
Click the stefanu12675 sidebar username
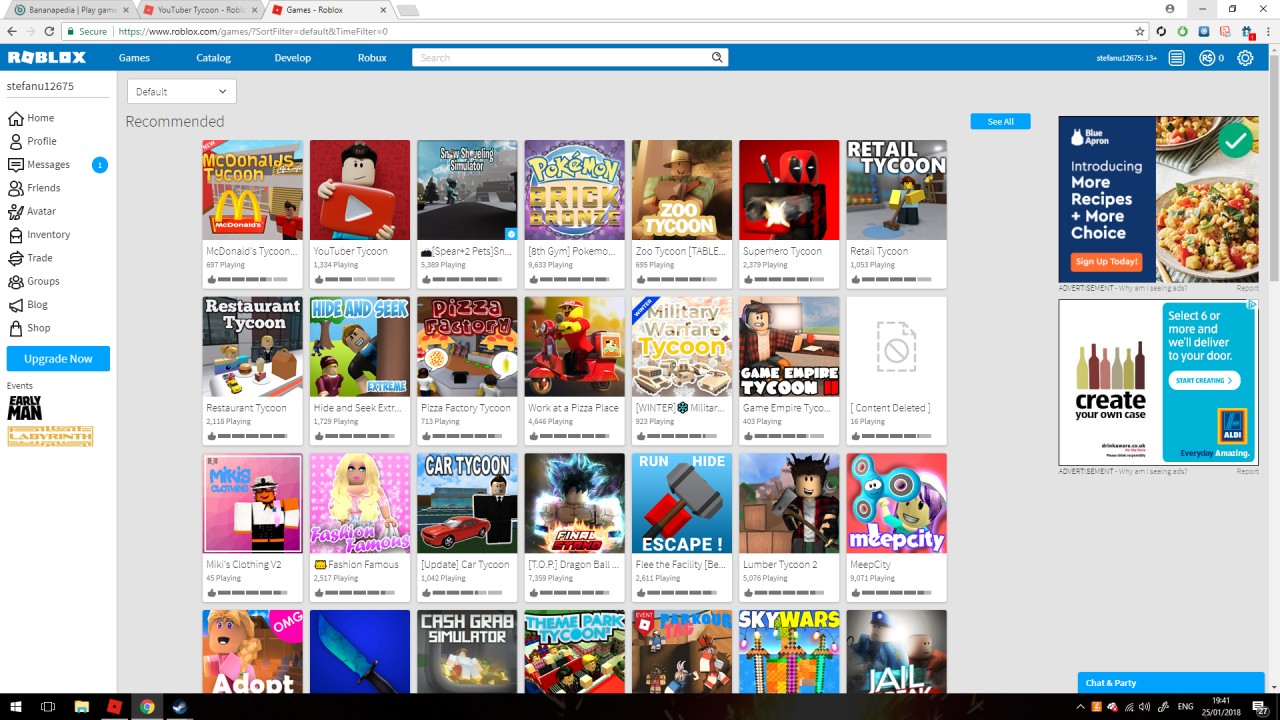40,86
